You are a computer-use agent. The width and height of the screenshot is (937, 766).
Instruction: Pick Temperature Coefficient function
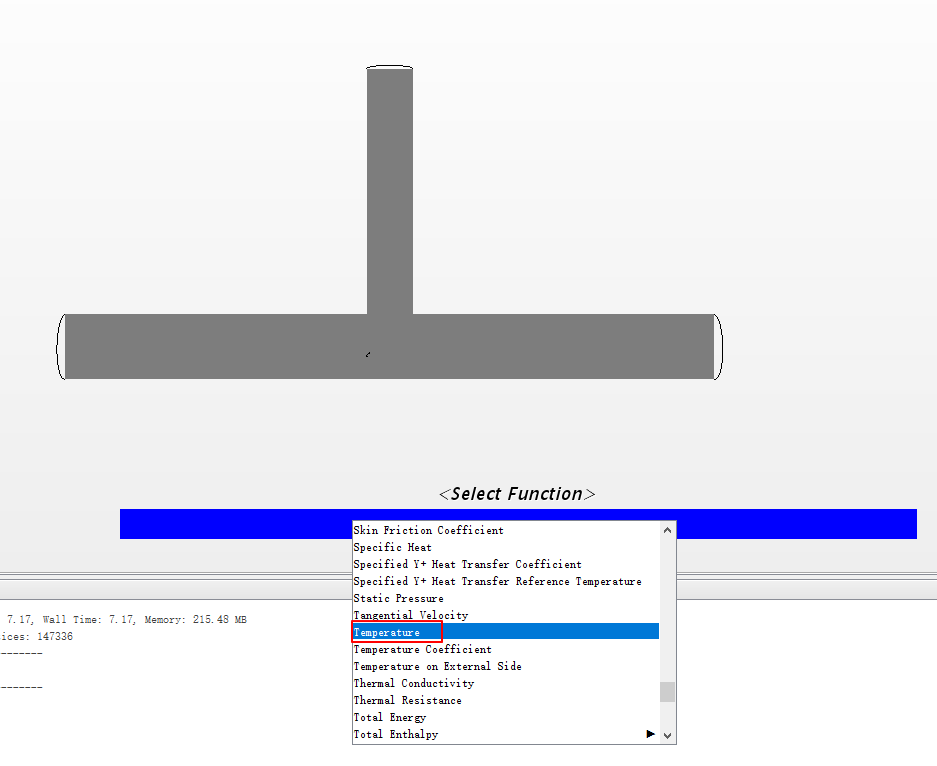506,649
